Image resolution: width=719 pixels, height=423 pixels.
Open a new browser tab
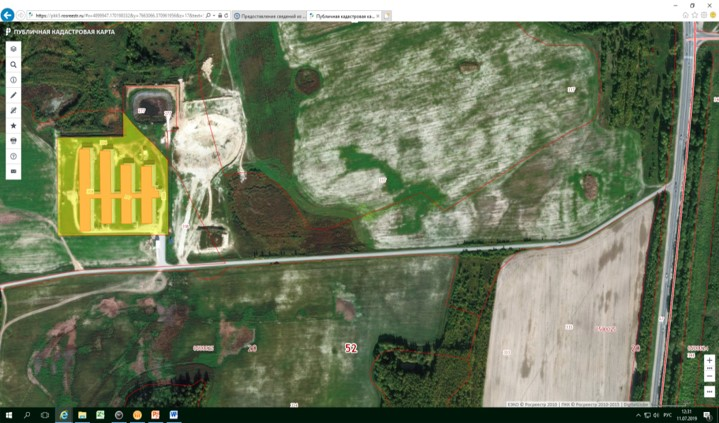coord(387,16)
